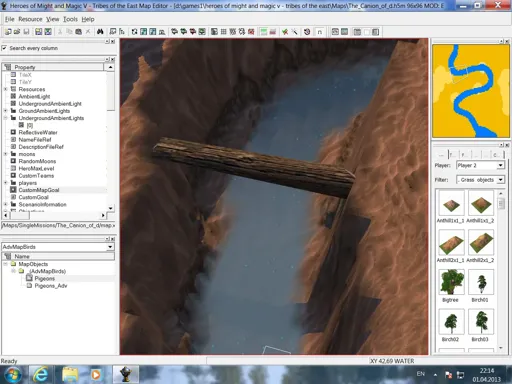Expand the players property node
The image size is (512, 384).
5,183
